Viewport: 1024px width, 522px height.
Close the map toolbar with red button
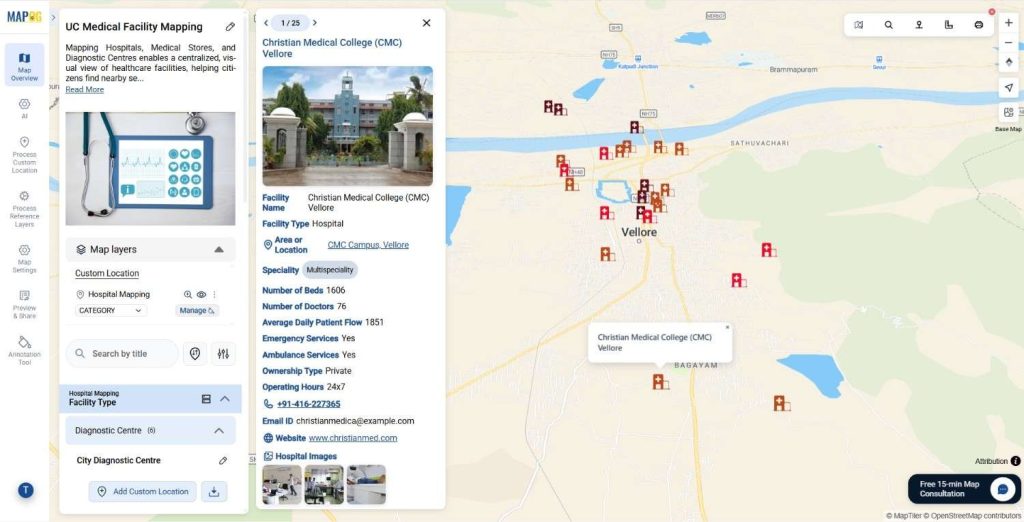tap(992, 12)
